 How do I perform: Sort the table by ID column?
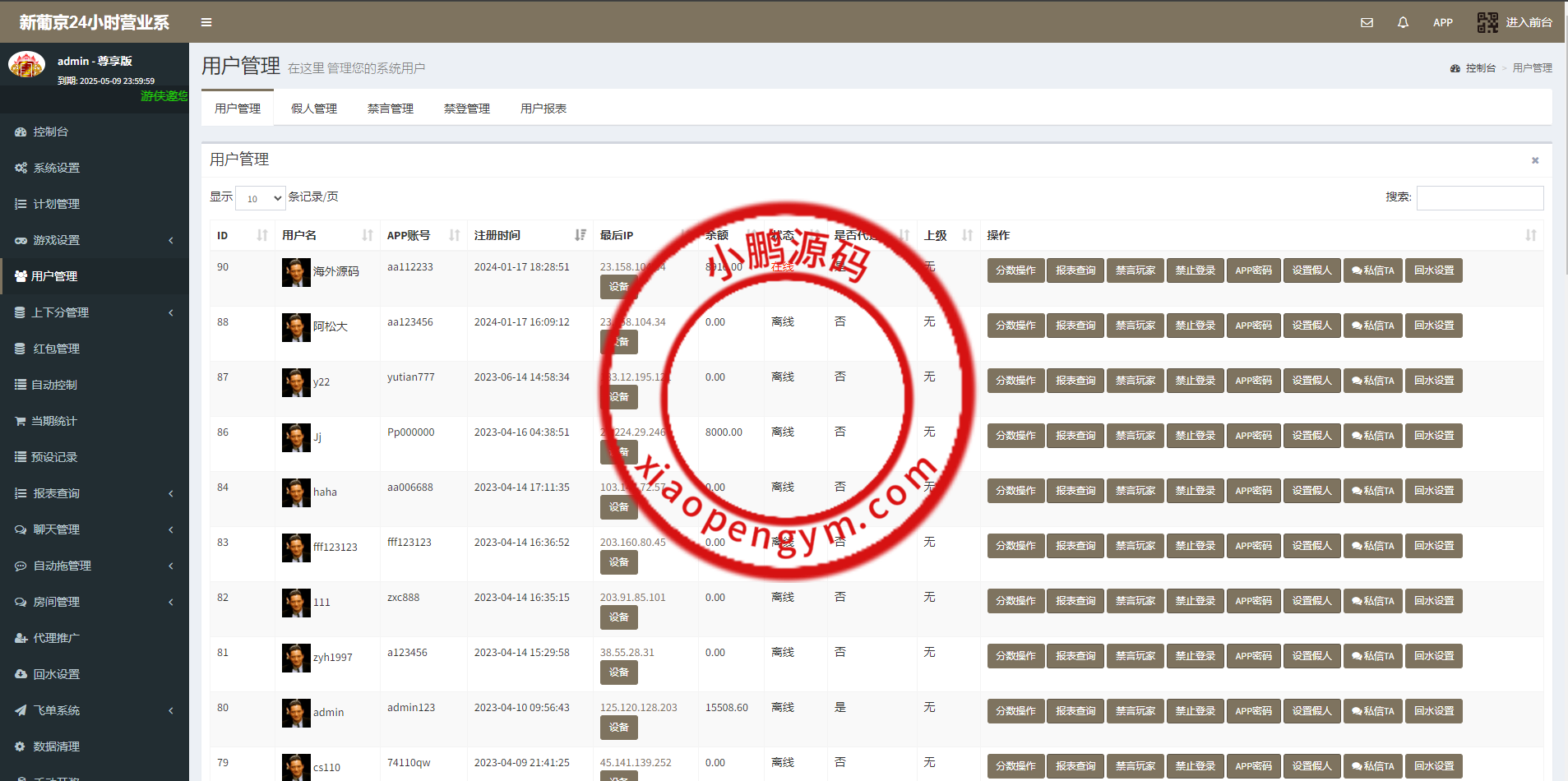[x=262, y=235]
